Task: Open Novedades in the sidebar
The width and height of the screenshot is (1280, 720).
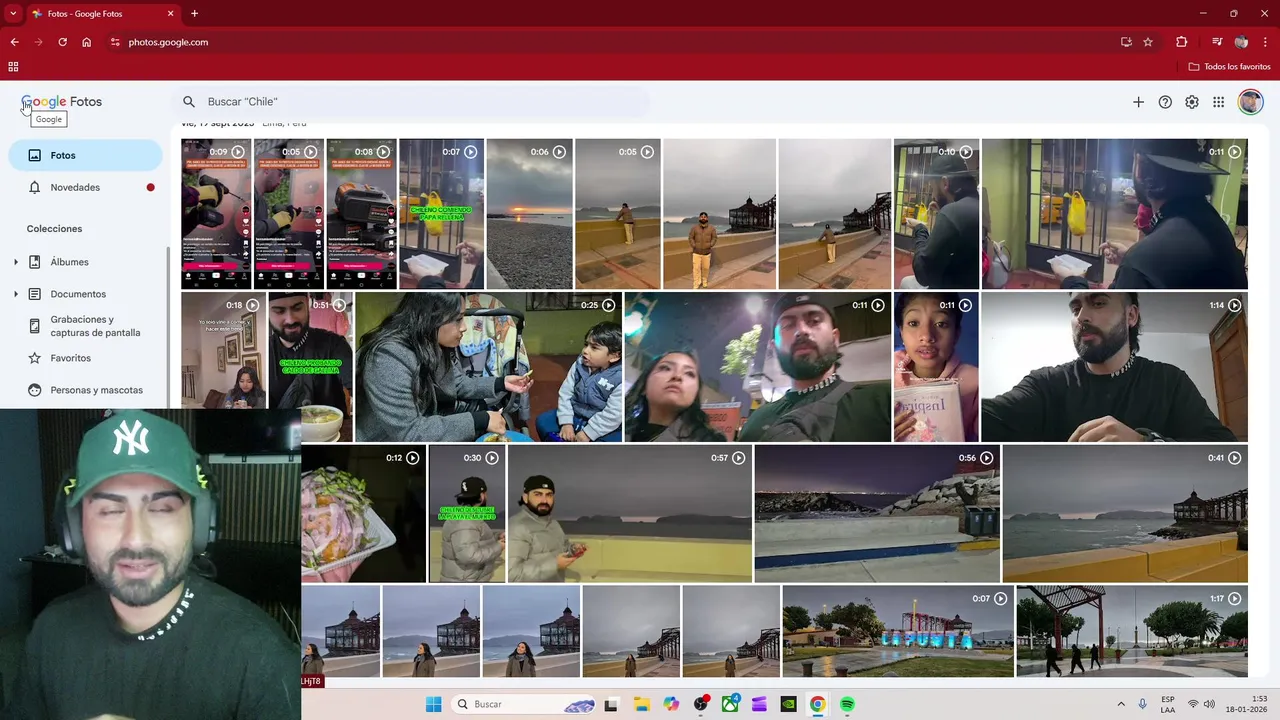Action: [x=85, y=187]
